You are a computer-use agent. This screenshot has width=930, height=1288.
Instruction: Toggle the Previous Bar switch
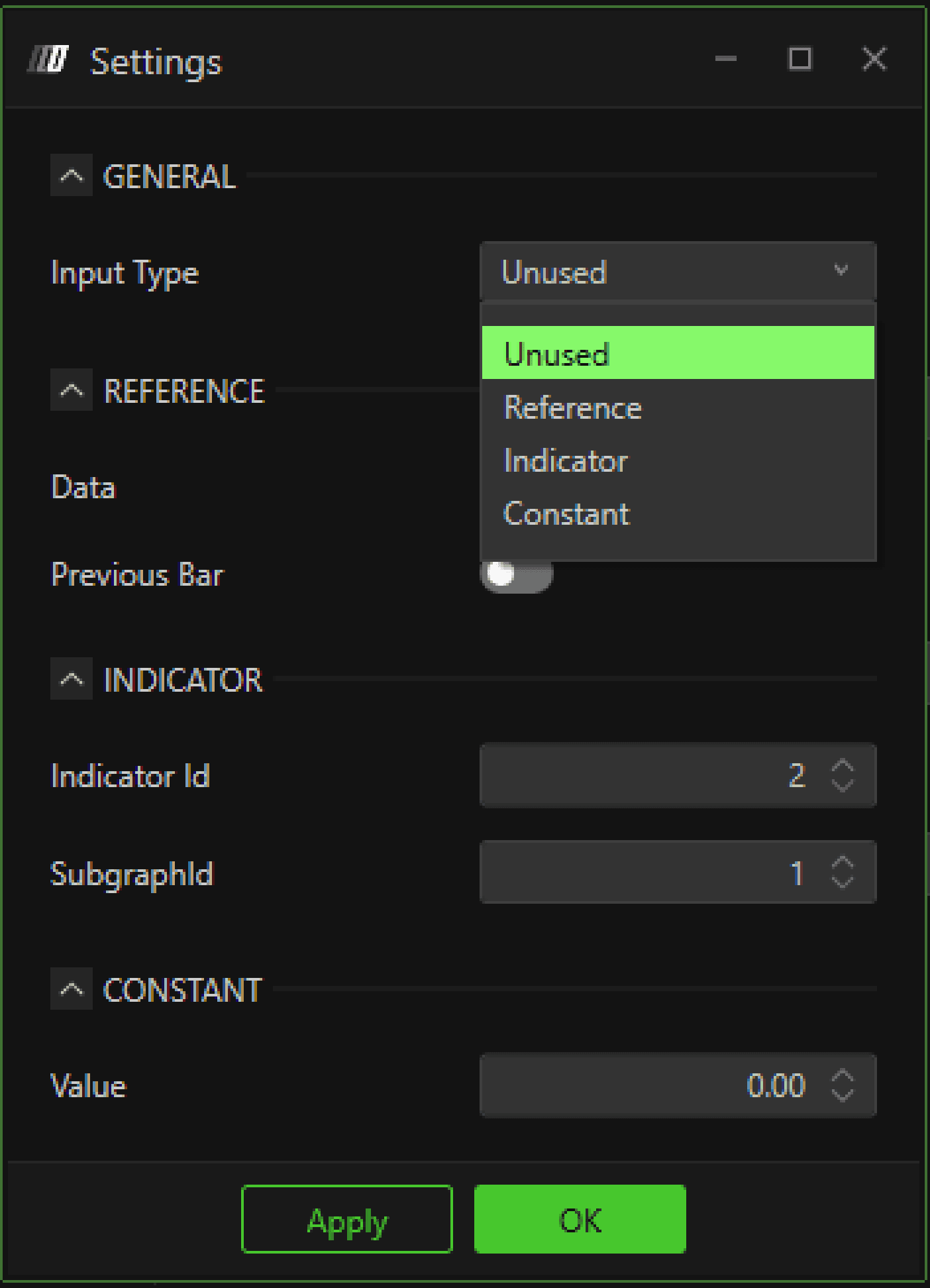click(516, 574)
